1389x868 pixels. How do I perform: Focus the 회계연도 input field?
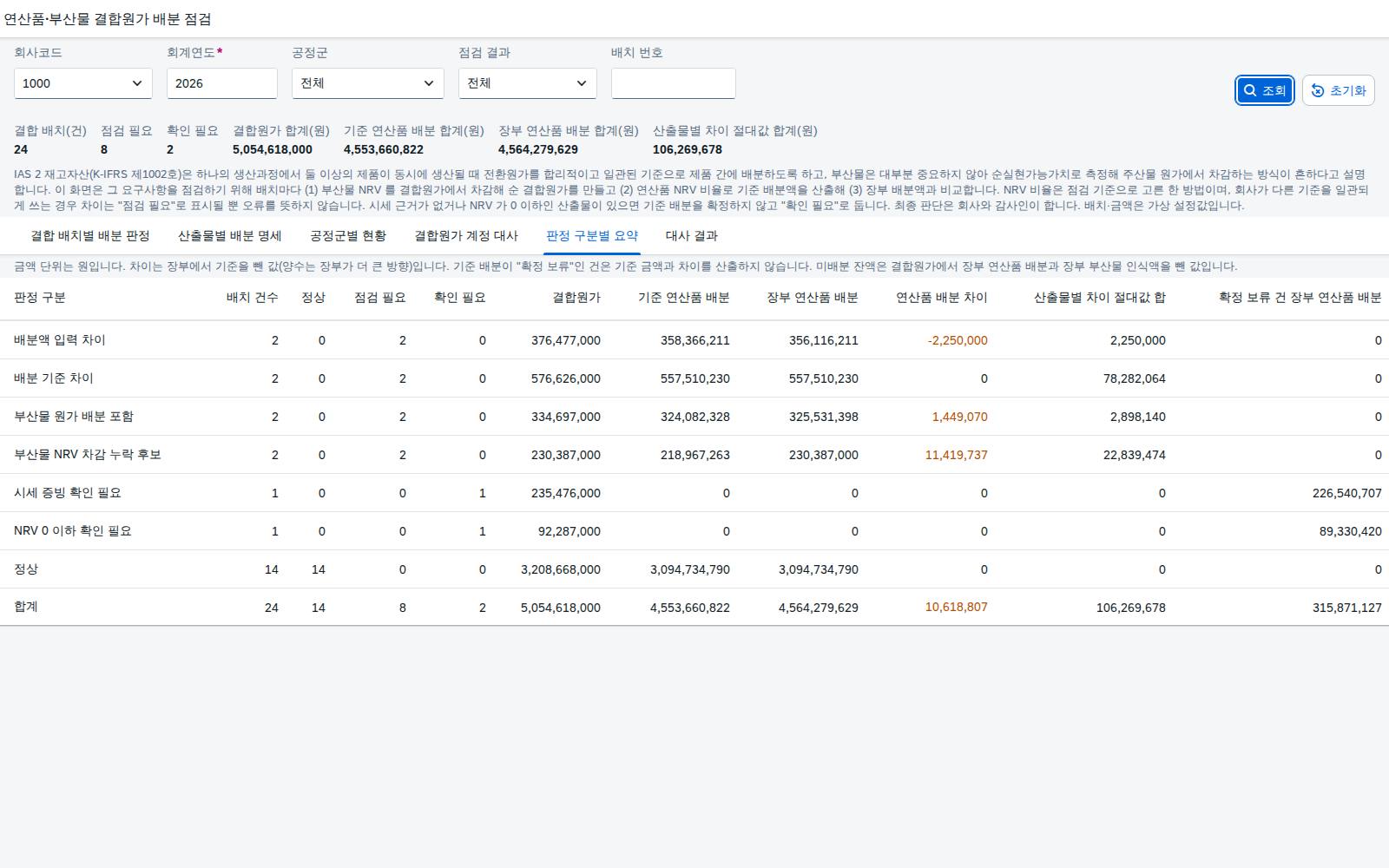coord(222,83)
